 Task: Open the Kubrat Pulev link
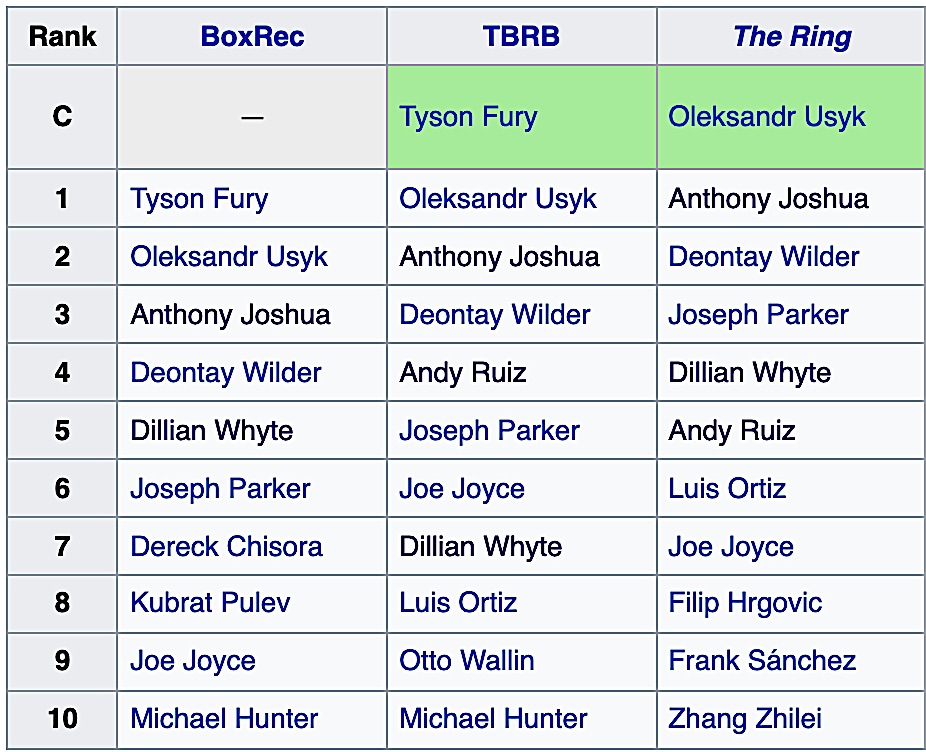tap(210, 603)
